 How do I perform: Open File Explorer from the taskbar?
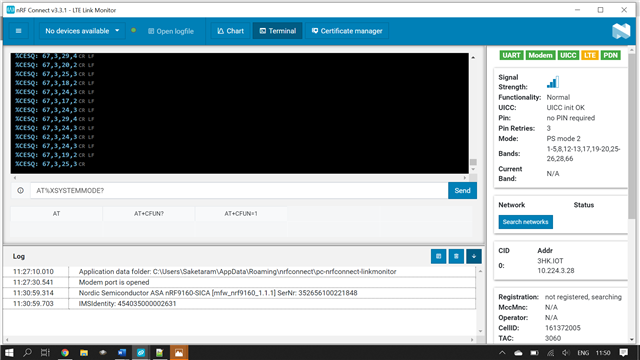pos(84,353)
